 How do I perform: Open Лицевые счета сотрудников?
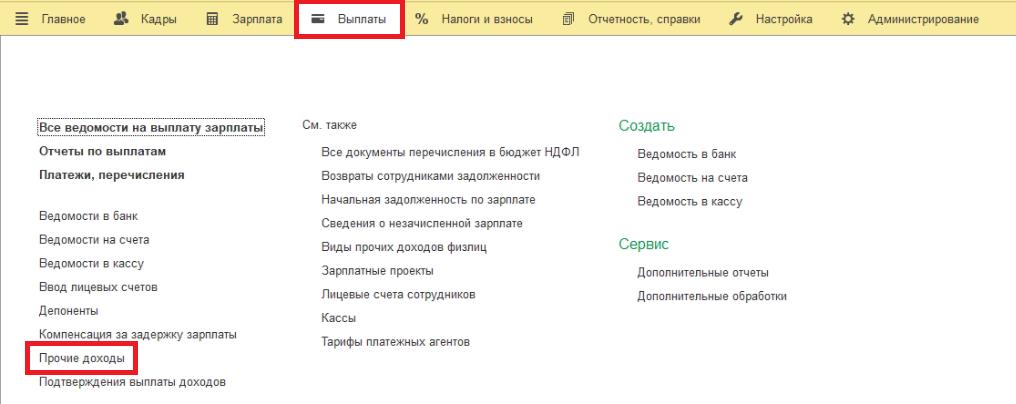(x=398, y=295)
